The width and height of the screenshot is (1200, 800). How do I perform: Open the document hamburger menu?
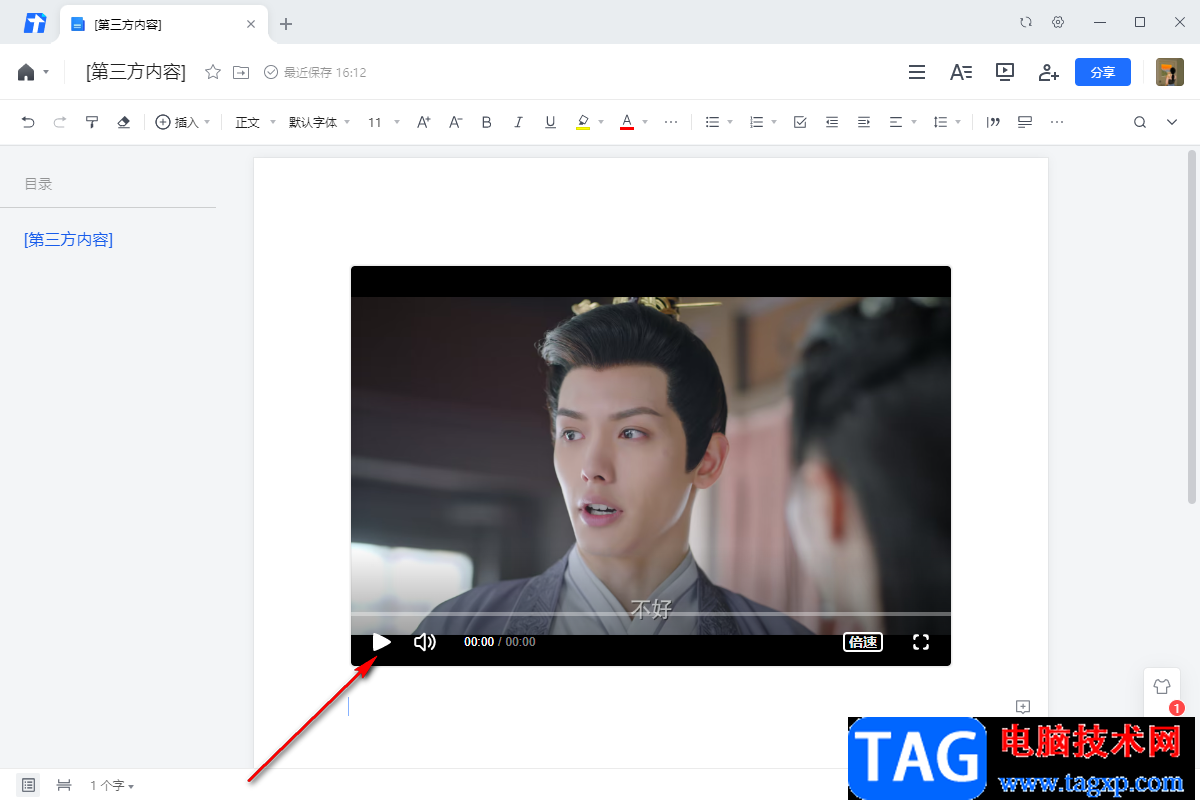[x=916, y=72]
